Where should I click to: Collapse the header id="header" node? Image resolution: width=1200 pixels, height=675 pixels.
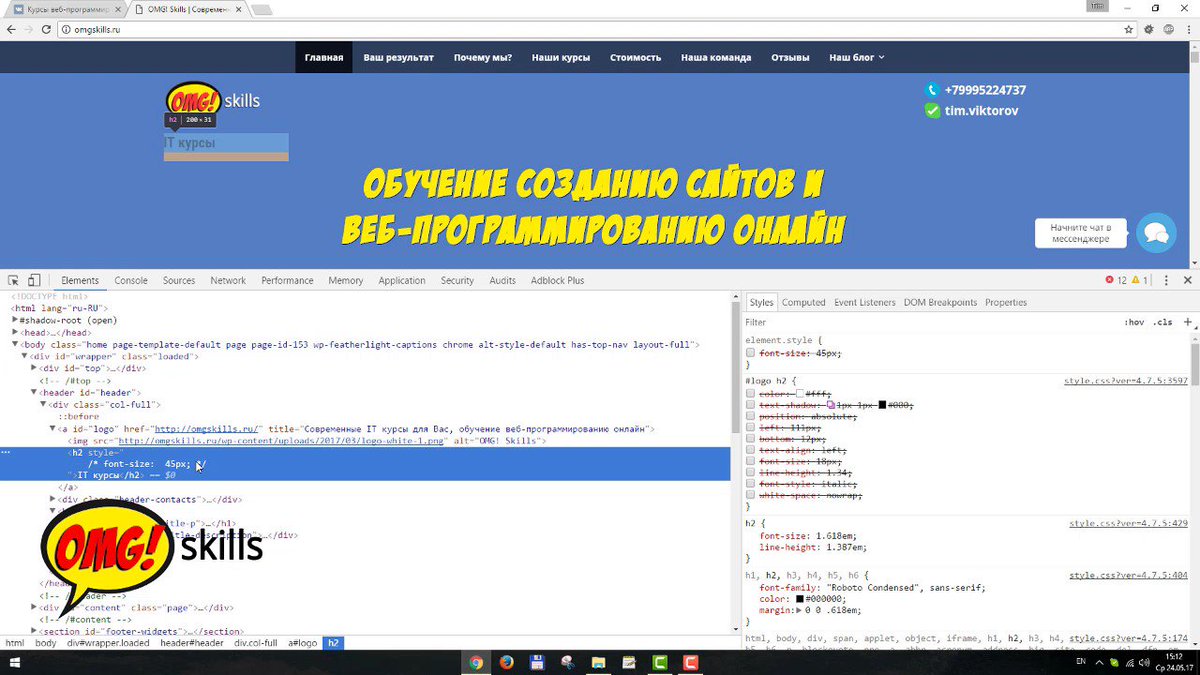34,393
